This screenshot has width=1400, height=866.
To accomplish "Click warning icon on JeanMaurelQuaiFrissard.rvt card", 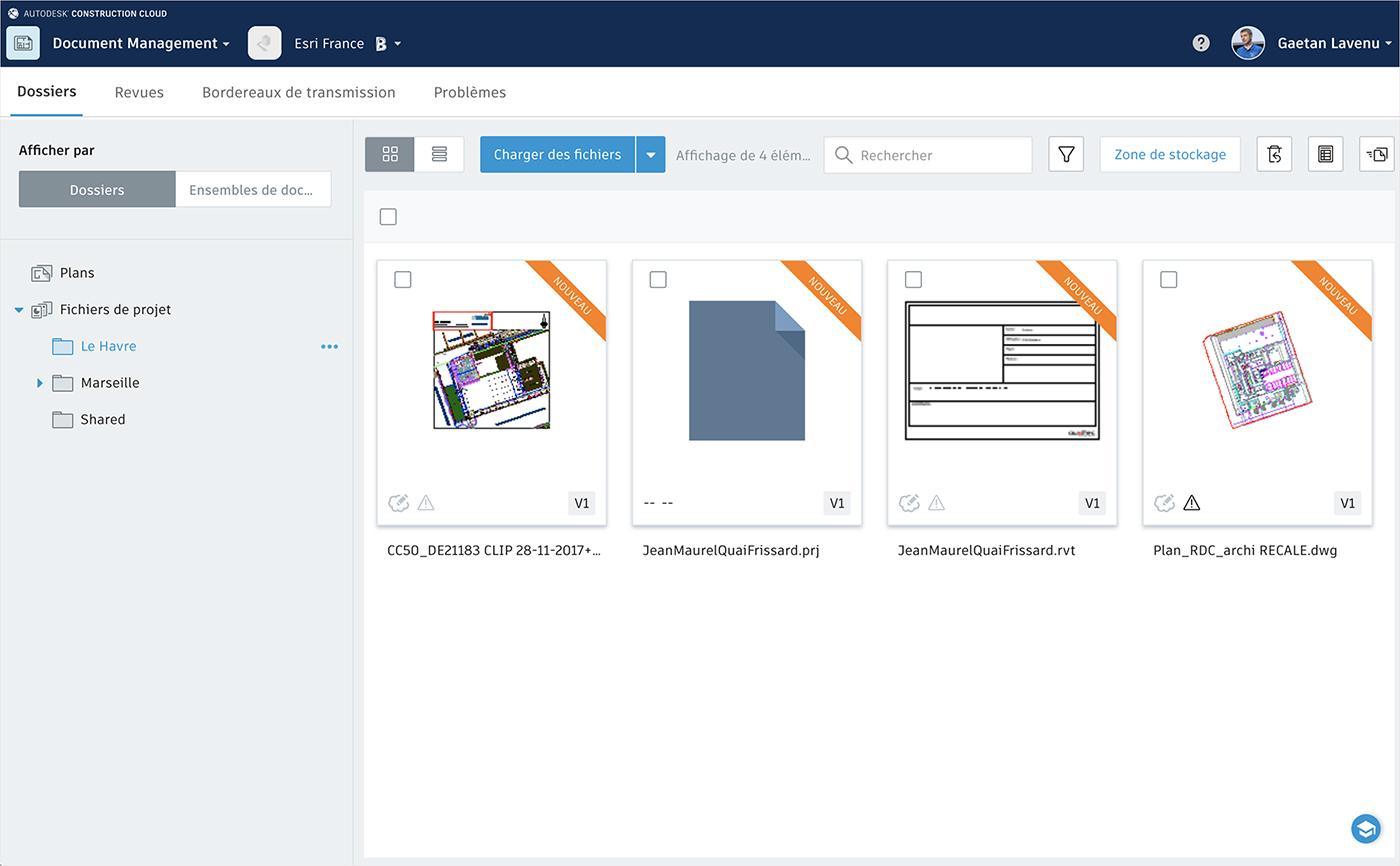I will coord(936,503).
